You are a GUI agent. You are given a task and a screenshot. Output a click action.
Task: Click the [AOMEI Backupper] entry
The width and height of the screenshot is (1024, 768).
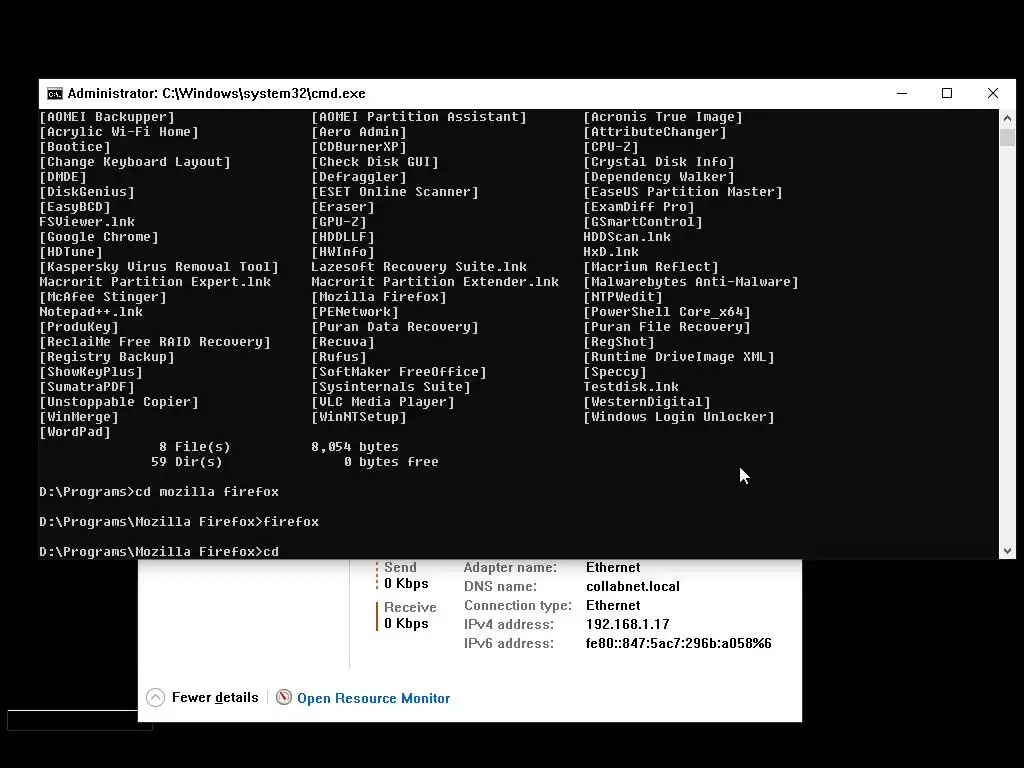107,117
